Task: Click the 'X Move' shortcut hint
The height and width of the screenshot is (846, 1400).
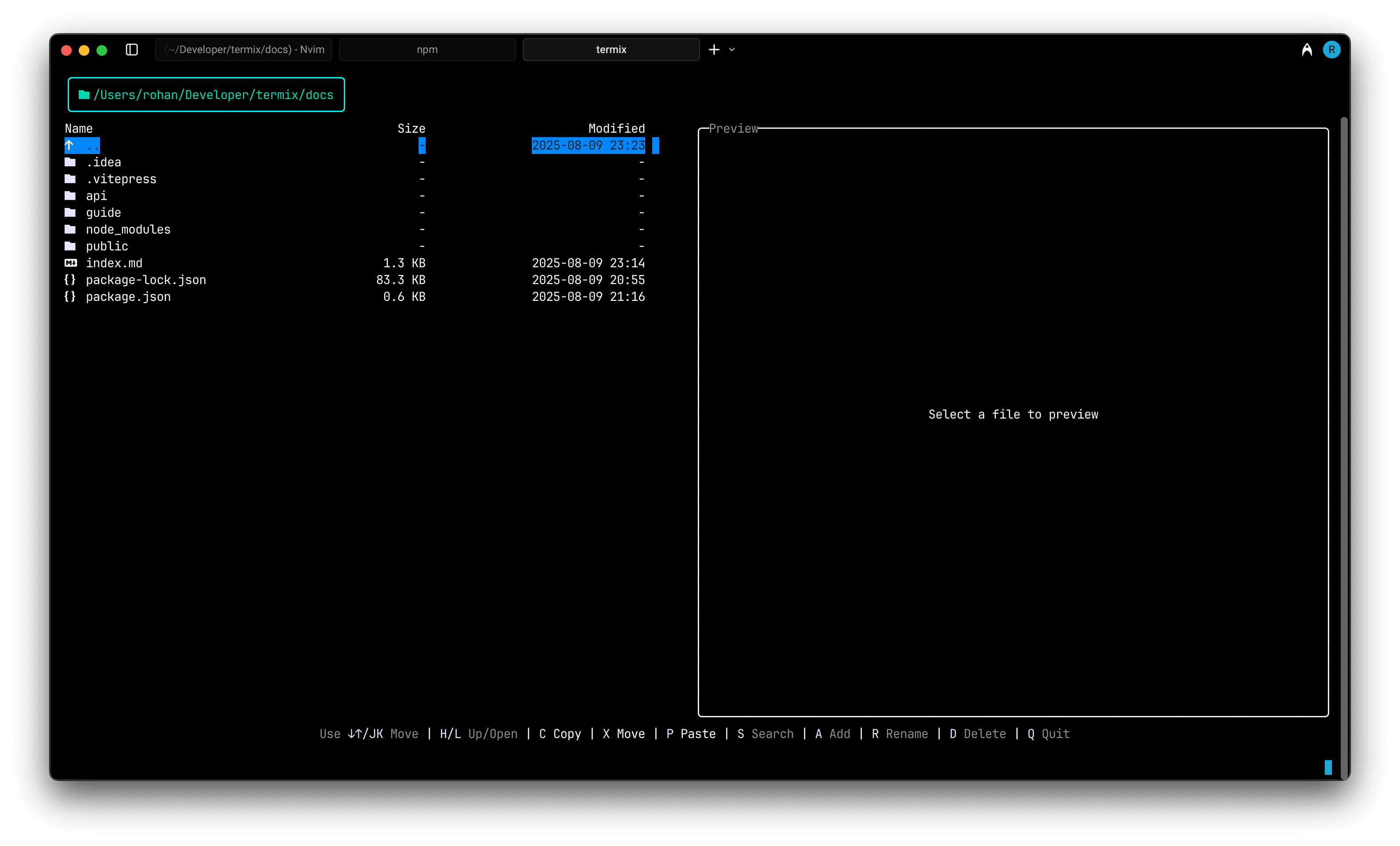Action: 623,734
